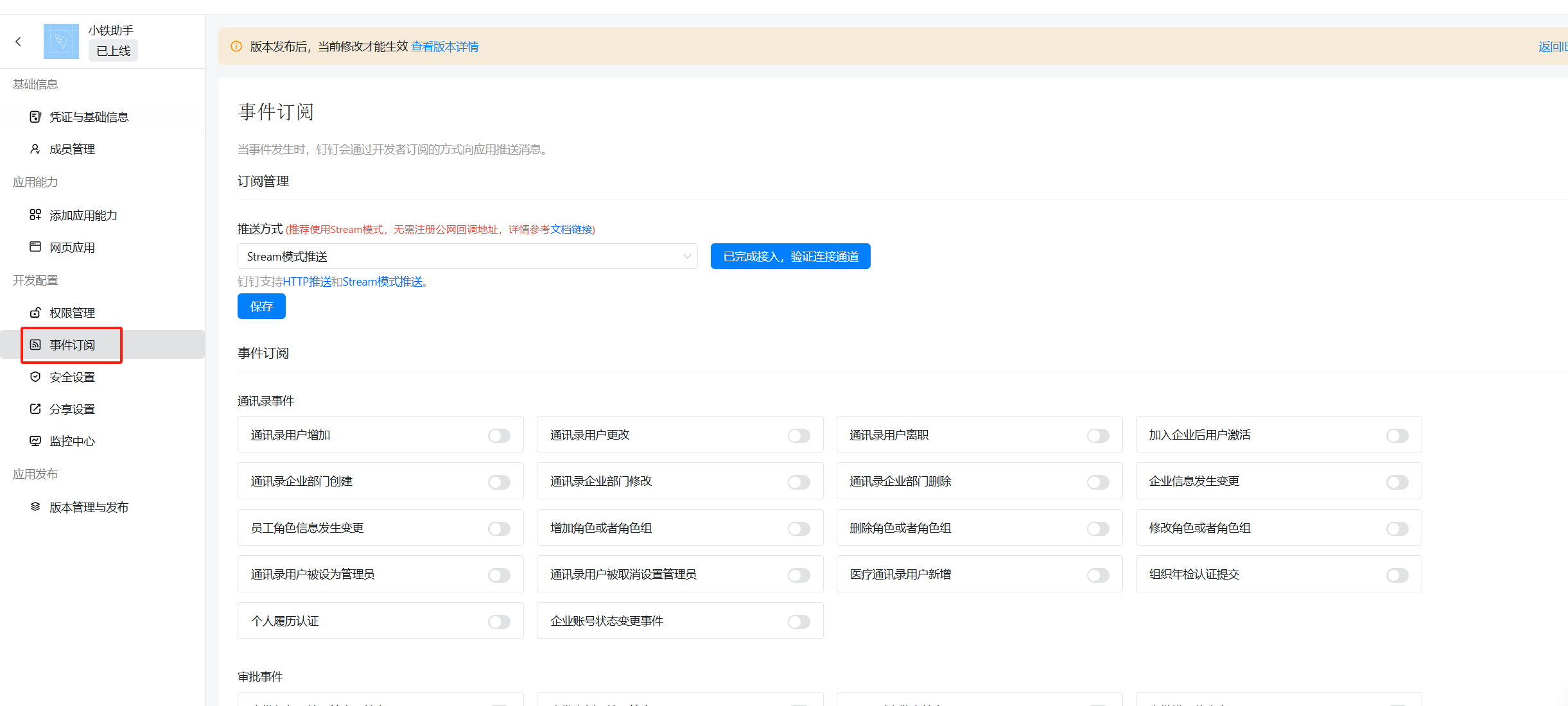
Task: Open 网页应用 in the sidebar
Action: [x=72, y=248]
